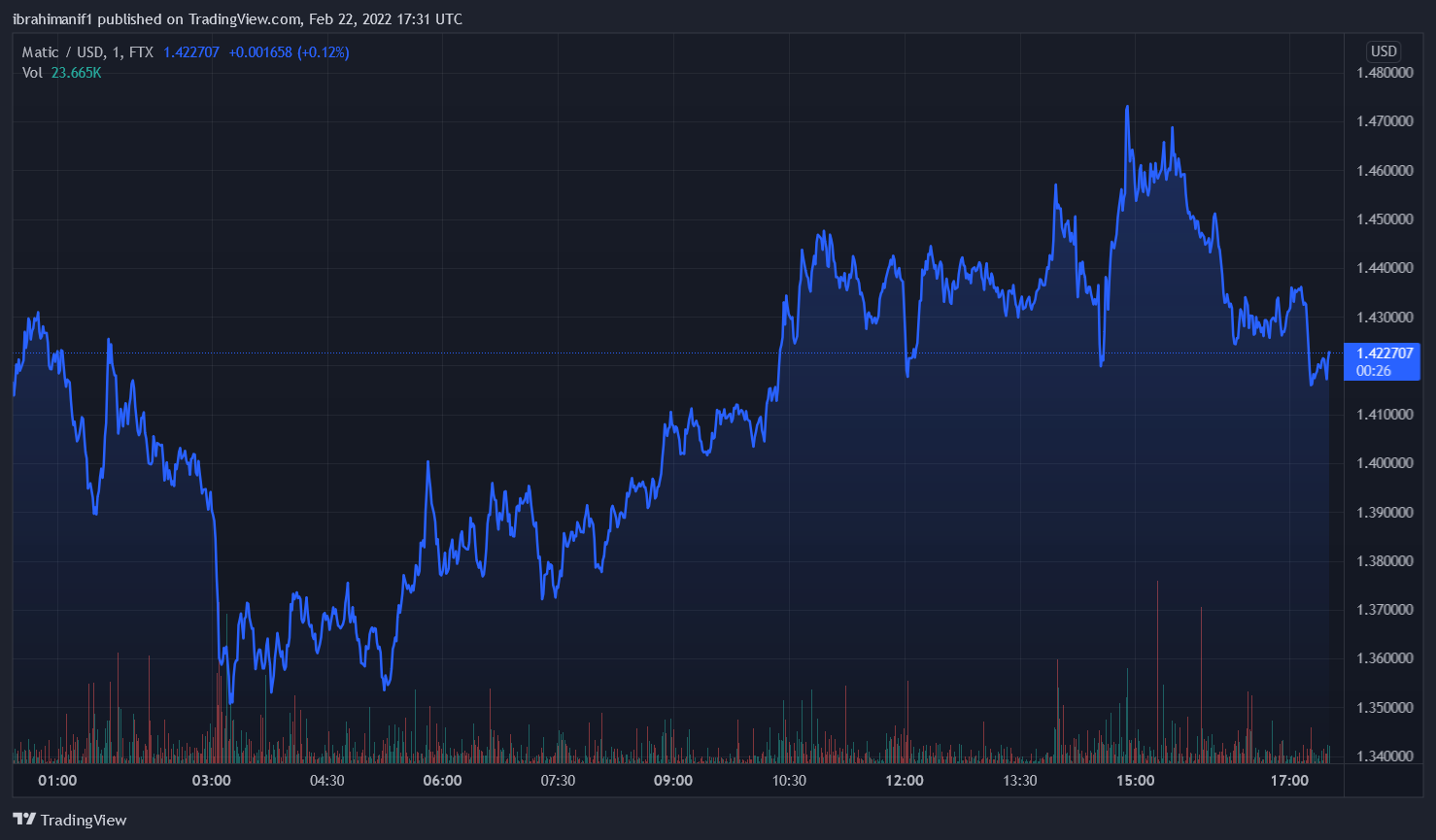Click the 1.340000 price scale label
The image size is (1436, 840).
[1385, 756]
